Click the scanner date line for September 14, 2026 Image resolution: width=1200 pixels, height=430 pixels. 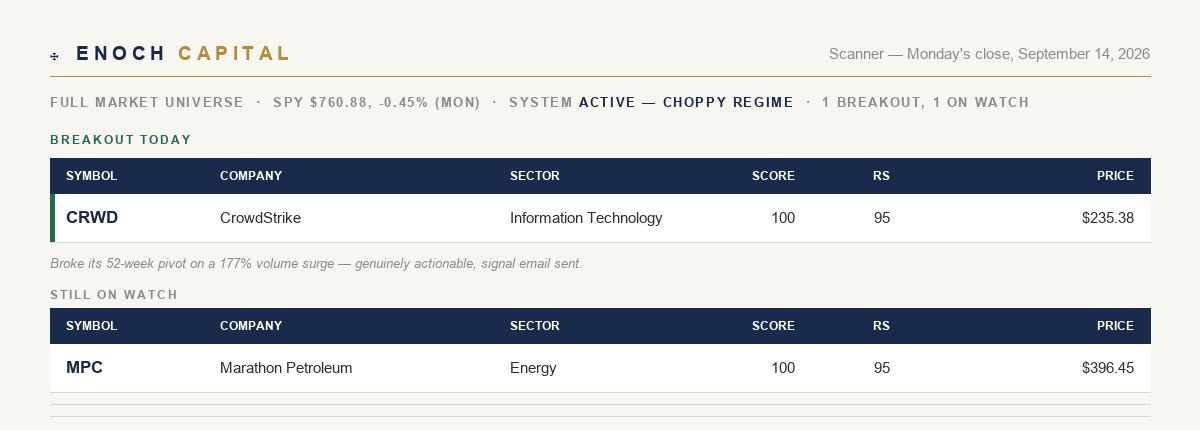(989, 54)
